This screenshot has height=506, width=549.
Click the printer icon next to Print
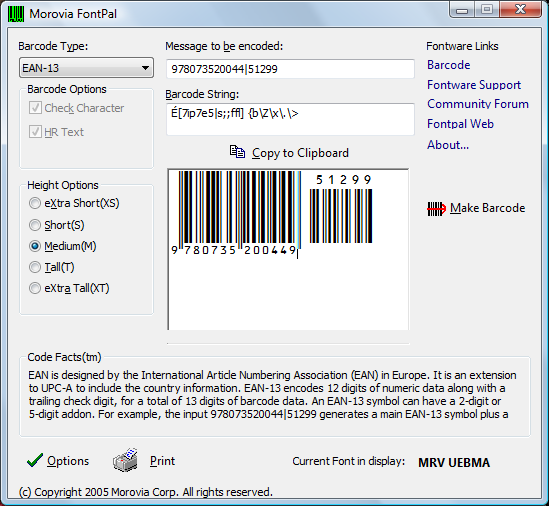point(125,460)
